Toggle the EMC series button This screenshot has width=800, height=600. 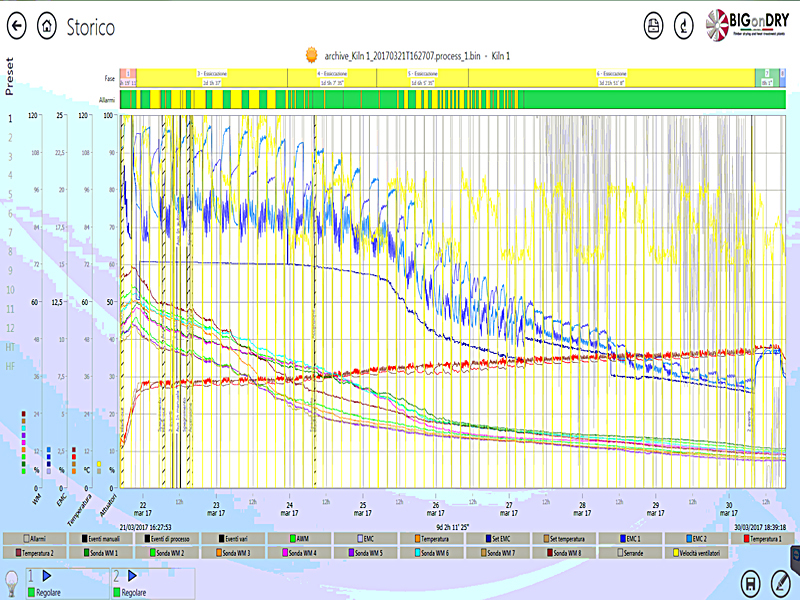click(x=366, y=538)
